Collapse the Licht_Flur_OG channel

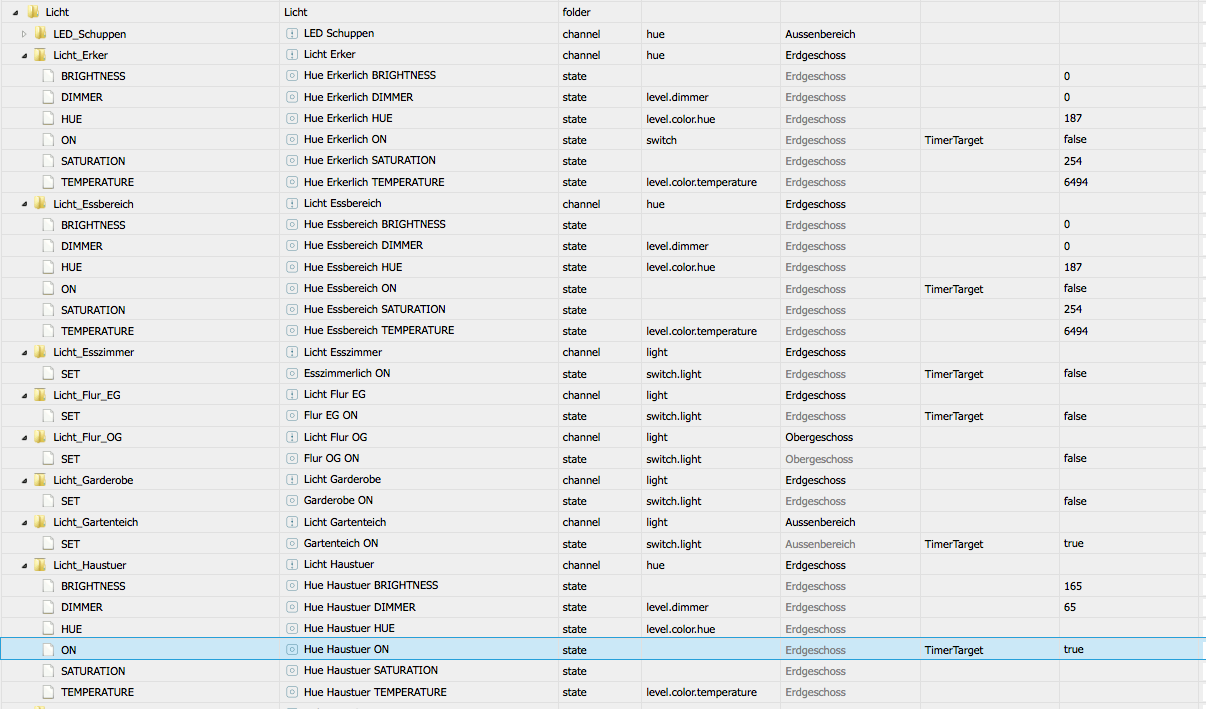point(24,437)
